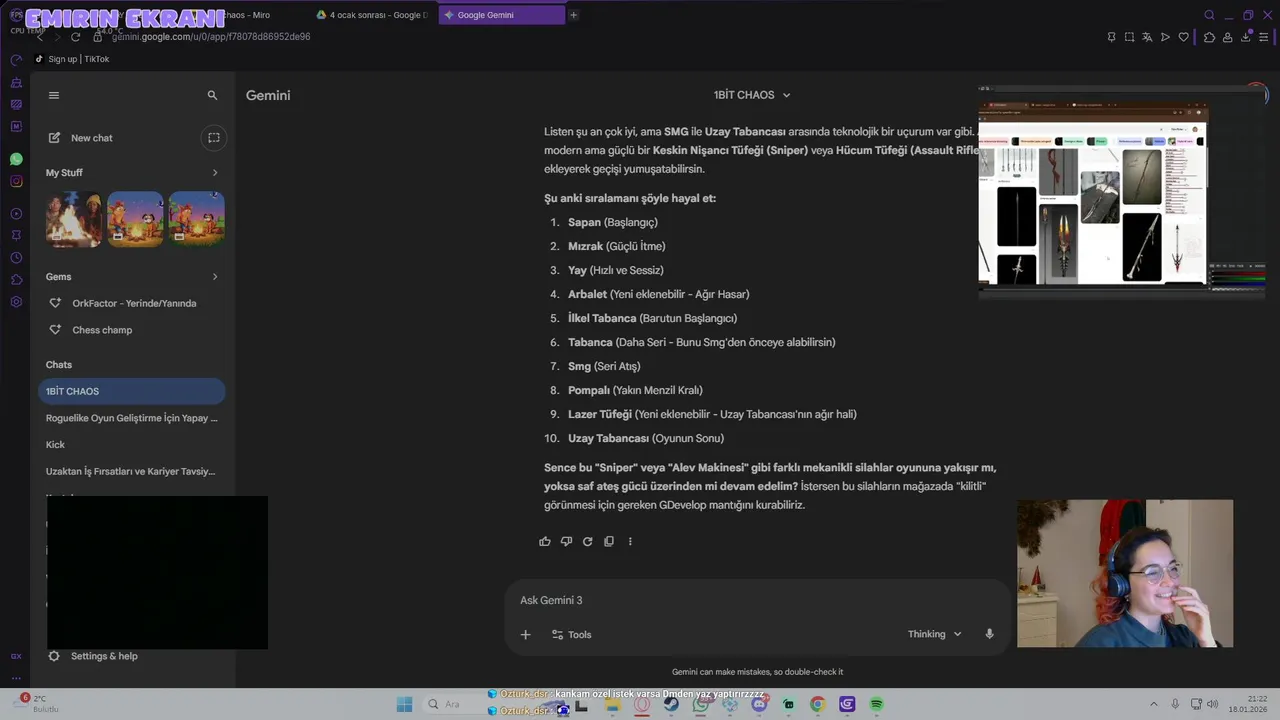The height and width of the screenshot is (720, 1280).
Task: Open the Tools menu
Action: (572, 634)
